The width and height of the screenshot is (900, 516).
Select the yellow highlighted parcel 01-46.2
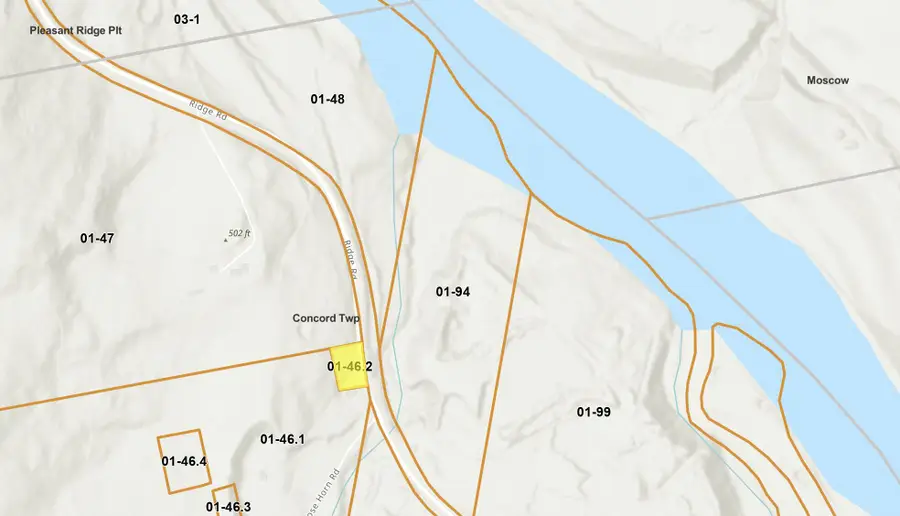[348, 367]
